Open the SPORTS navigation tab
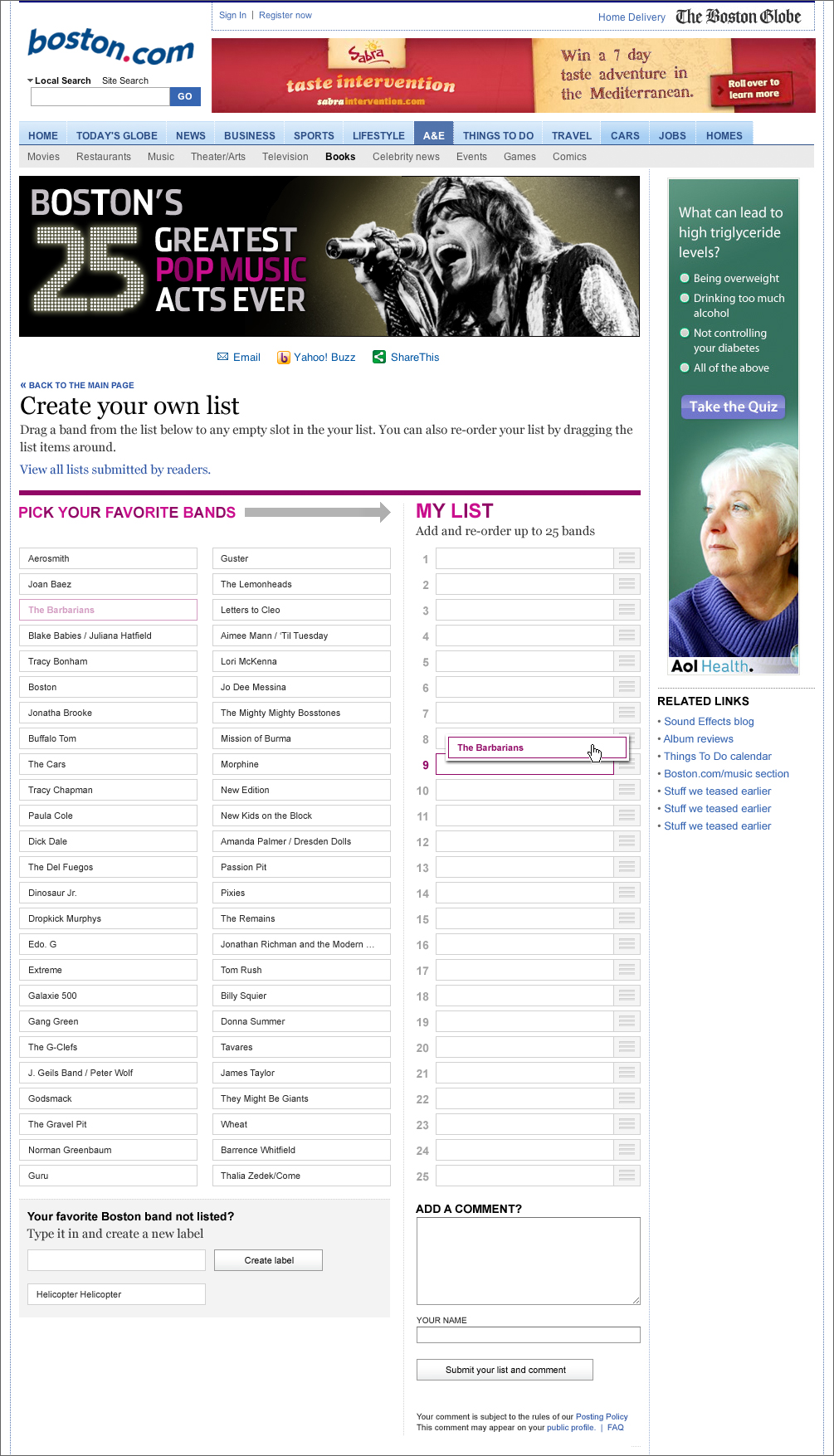The height and width of the screenshot is (1456, 834). [314, 135]
